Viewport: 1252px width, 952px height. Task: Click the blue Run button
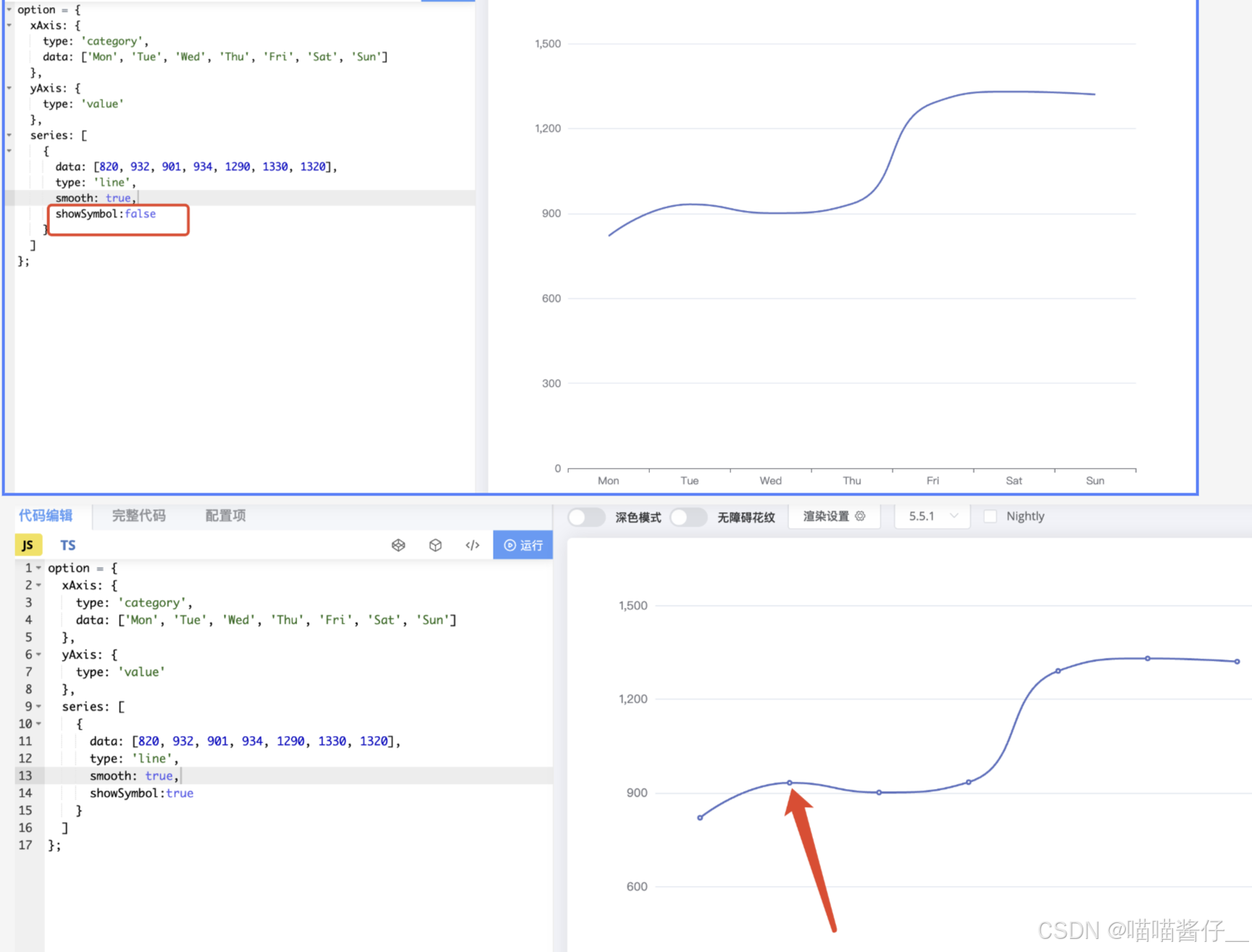click(x=523, y=545)
